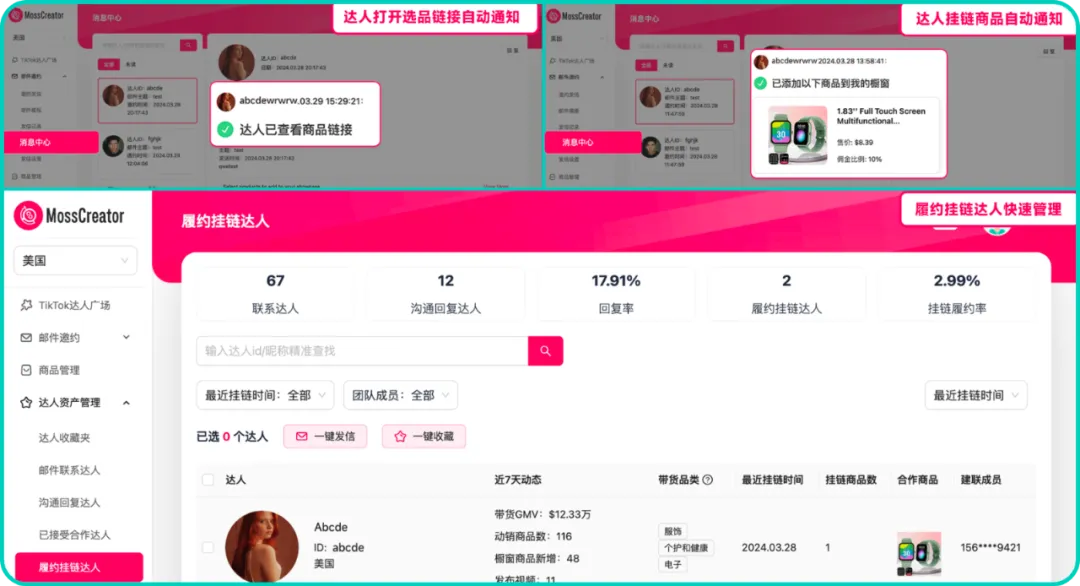
Task: Click the 商品管理 icon in the main sidebar
Action: point(26,370)
